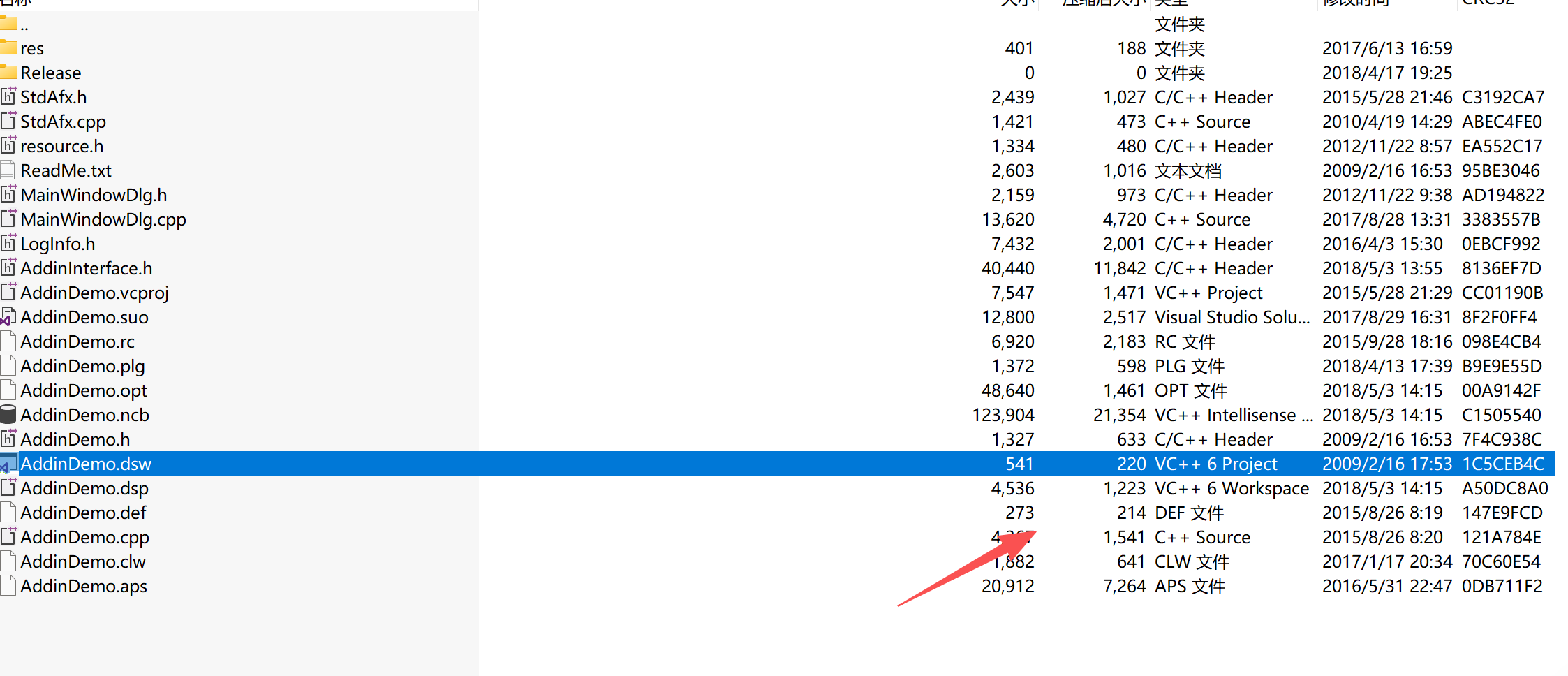
Task: Click the highlighted AddinDemo.dsw file name
Action: tap(86, 464)
